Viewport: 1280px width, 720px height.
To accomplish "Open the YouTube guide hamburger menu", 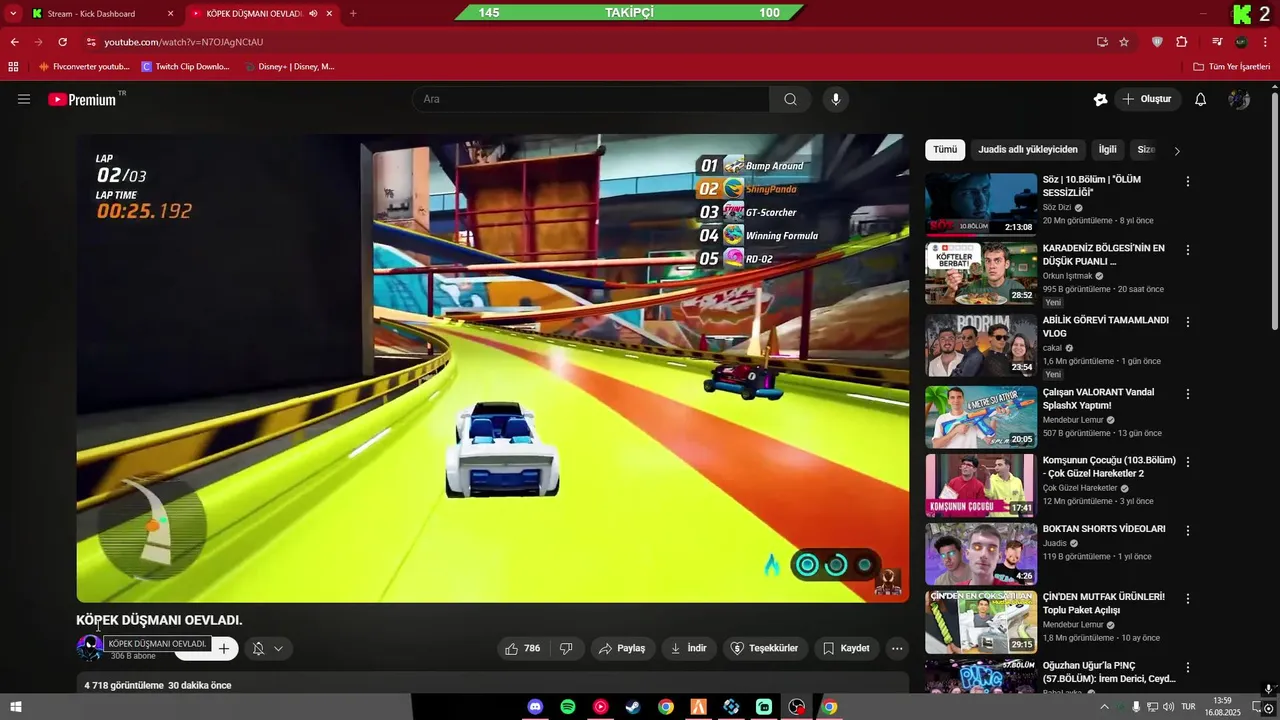I will coord(24,99).
